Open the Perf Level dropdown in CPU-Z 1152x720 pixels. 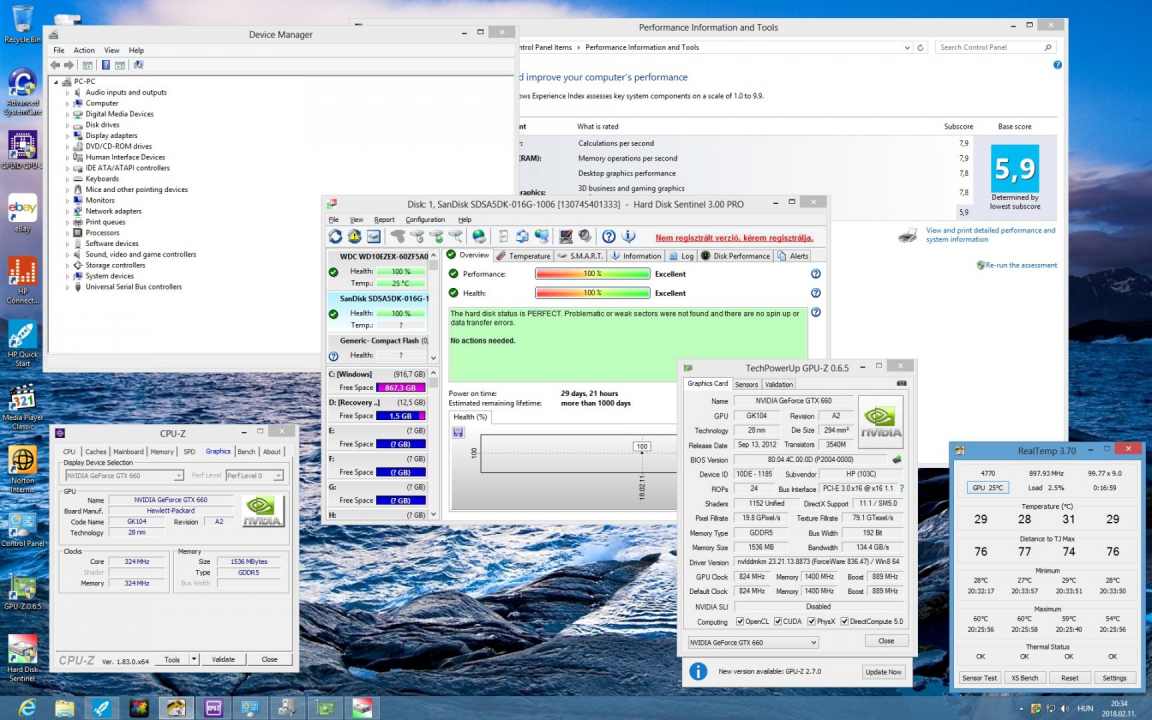[x=254, y=476]
